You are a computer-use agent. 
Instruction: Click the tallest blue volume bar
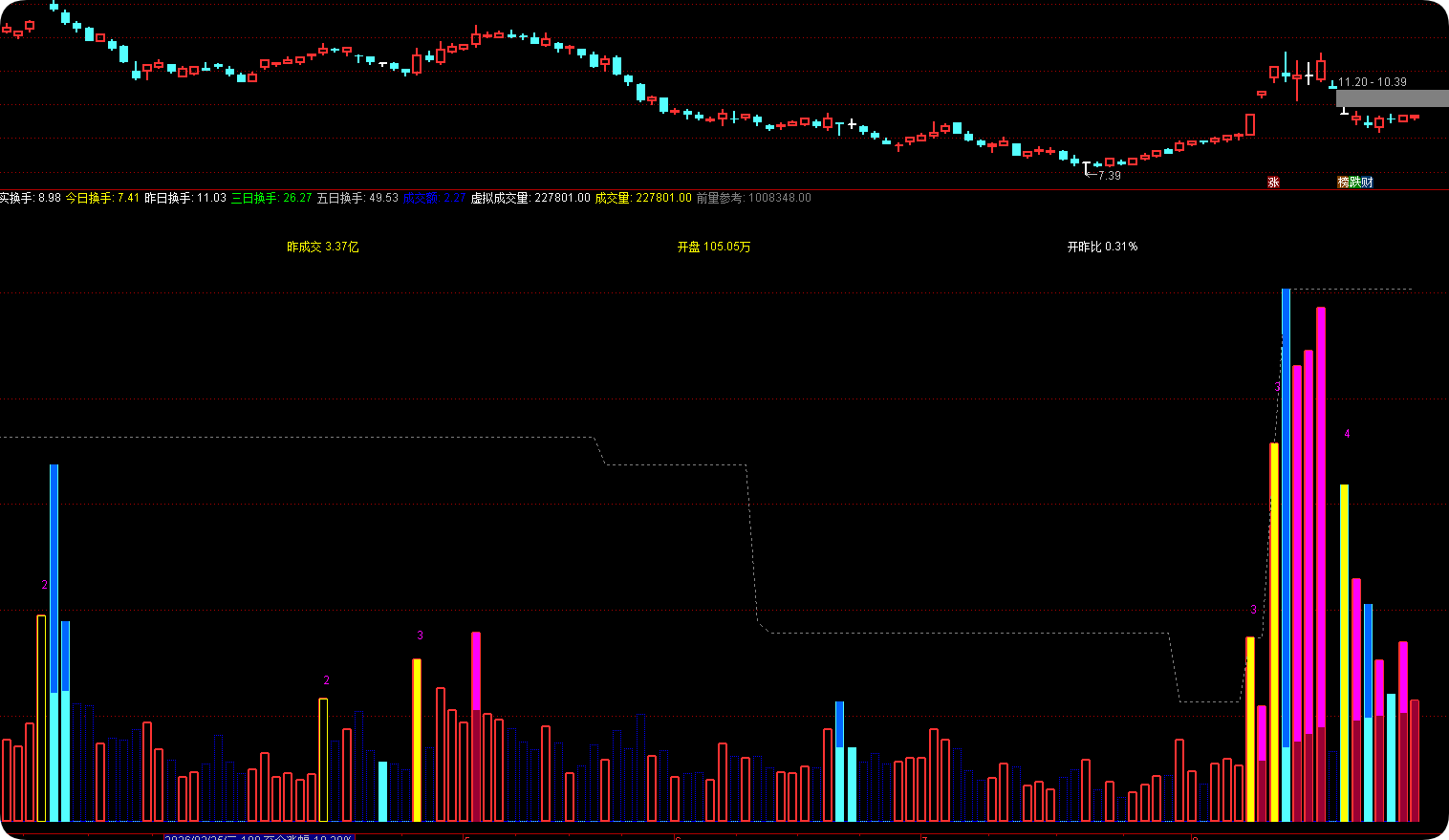(x=1286, y=554)
